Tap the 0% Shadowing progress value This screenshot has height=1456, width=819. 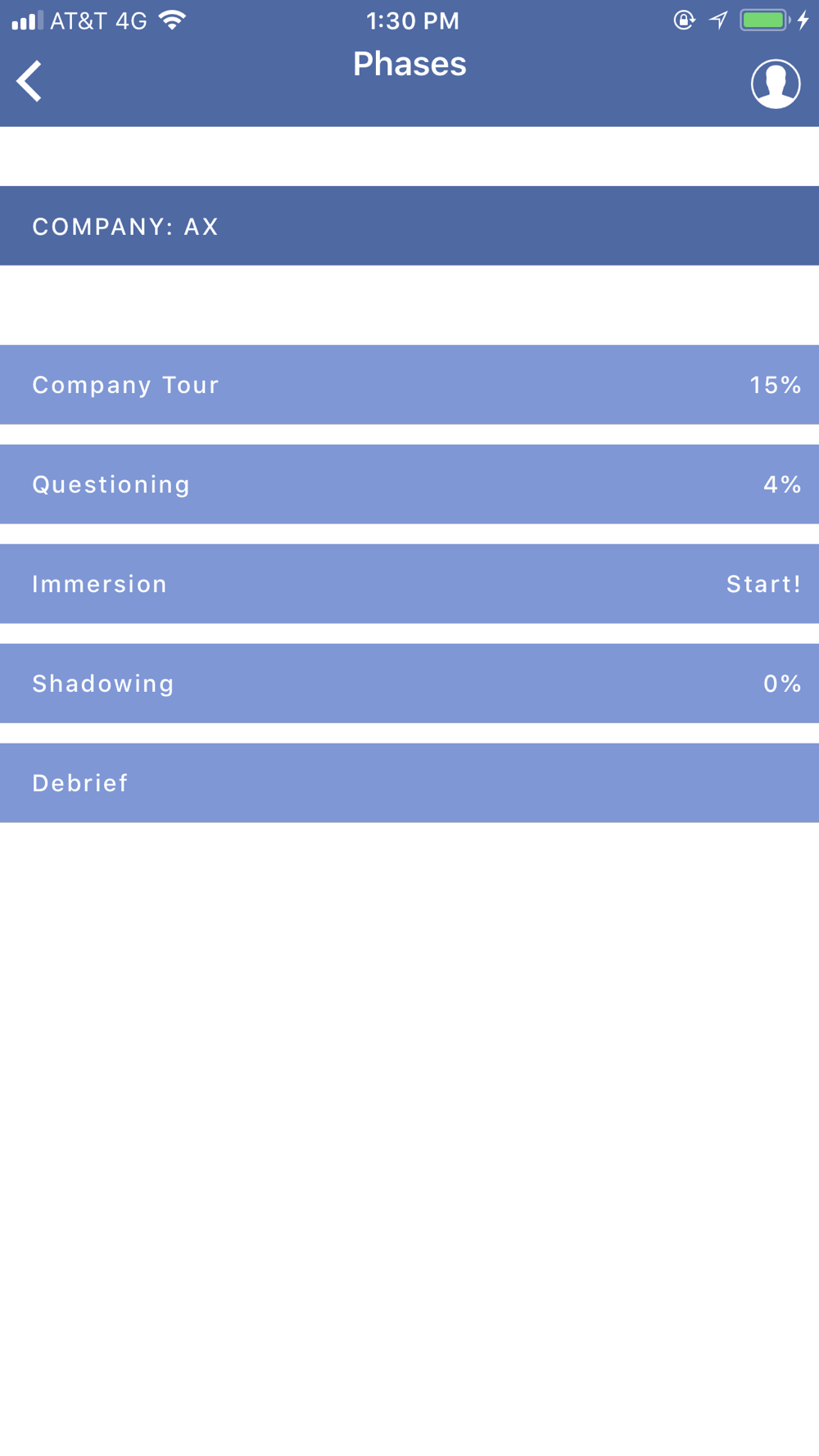[781, 684]
